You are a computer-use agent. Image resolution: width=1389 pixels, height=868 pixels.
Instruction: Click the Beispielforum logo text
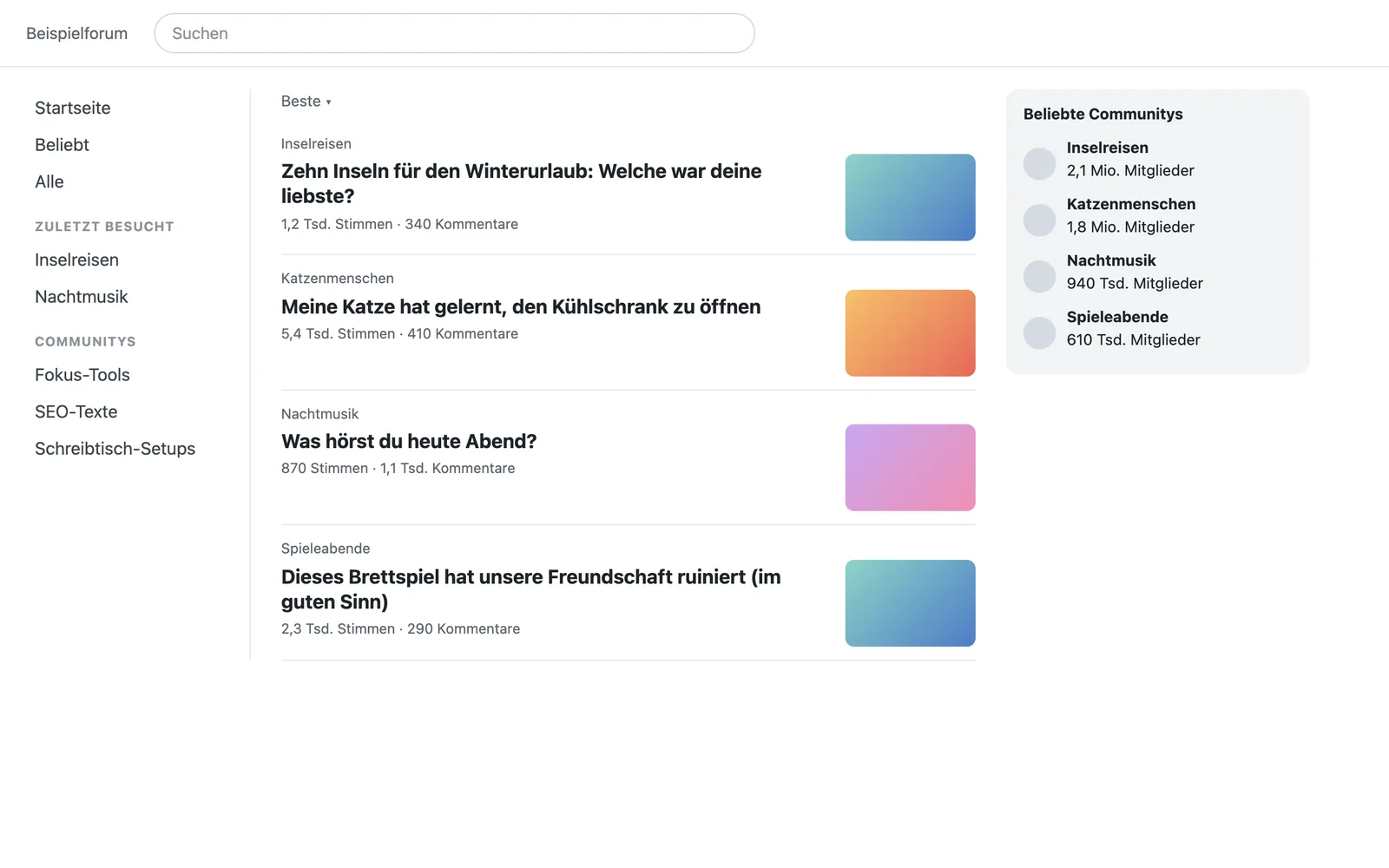[76, 33]
